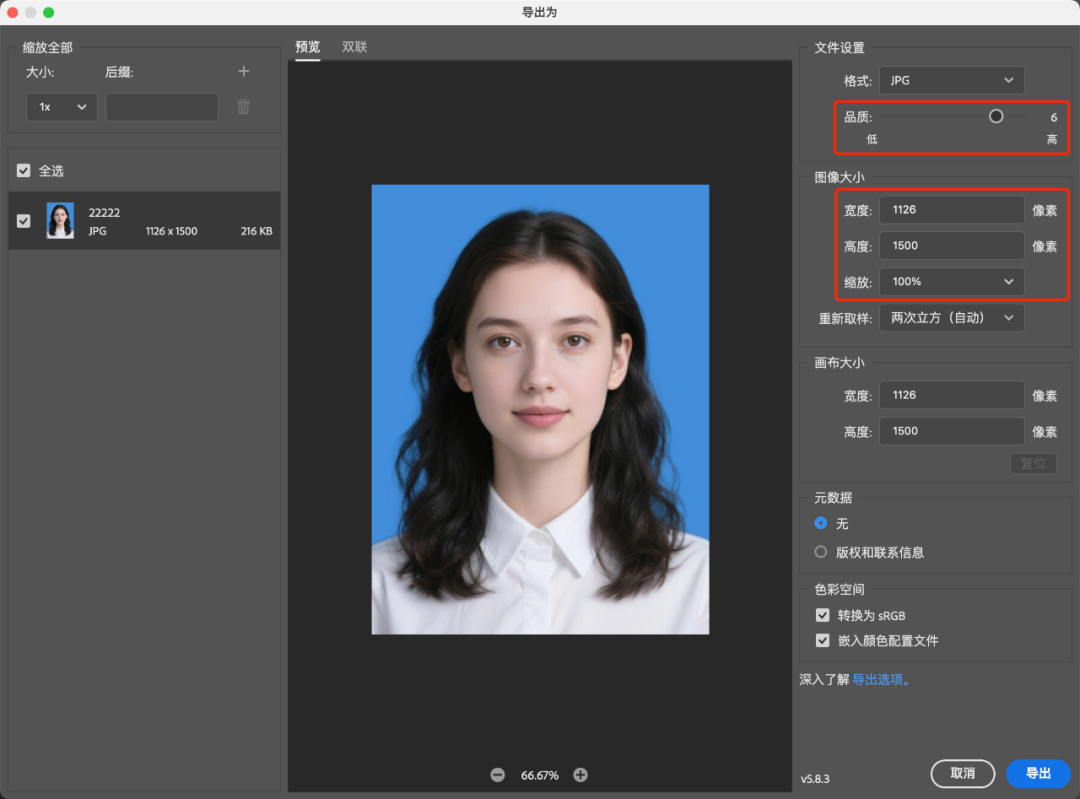
Task: Click the 品质 quality slider handle
Action: point(996,116)
